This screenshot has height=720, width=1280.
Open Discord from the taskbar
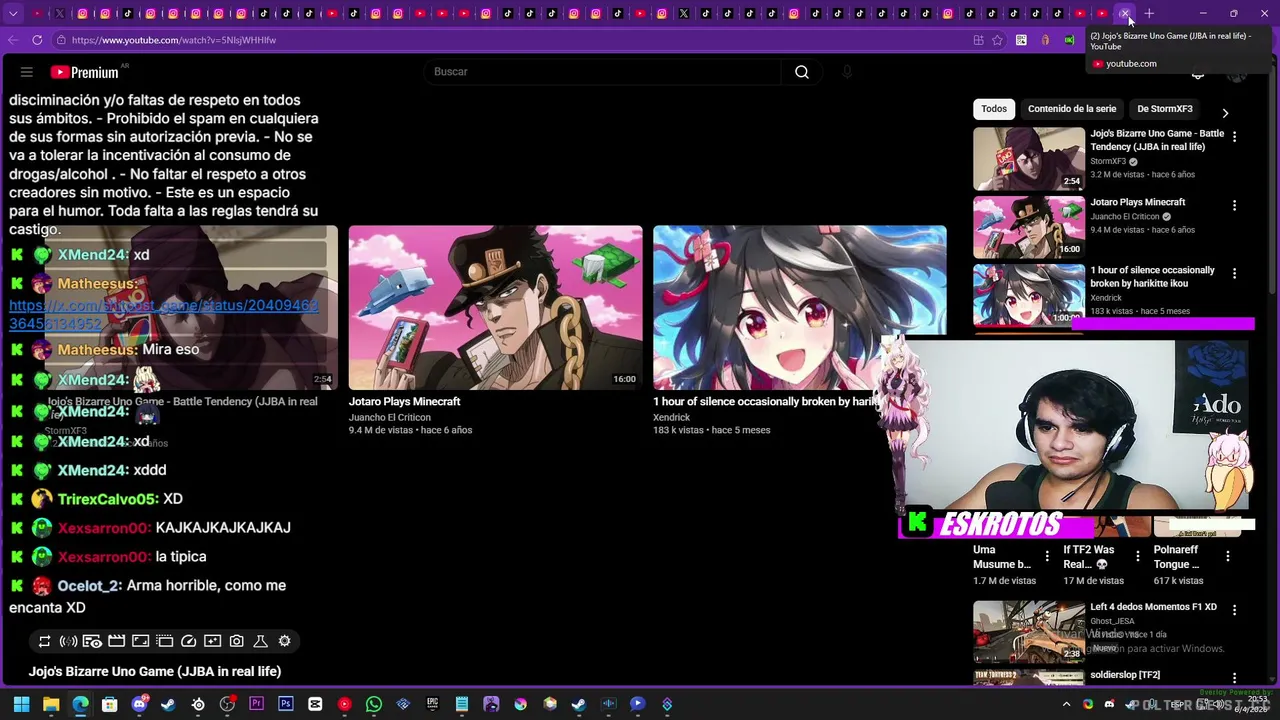coord(139,704)
